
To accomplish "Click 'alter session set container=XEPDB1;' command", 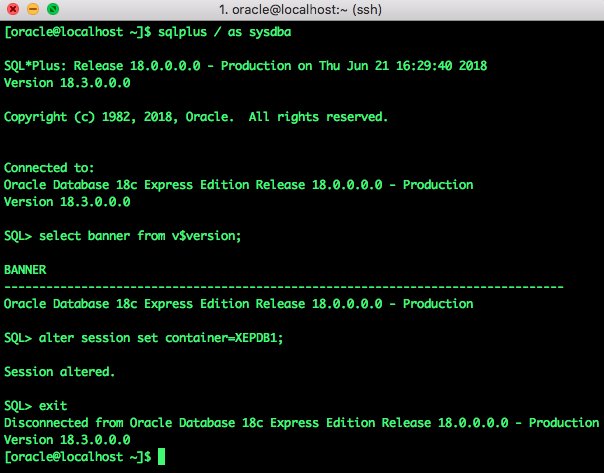I will (x=161, y=338).
